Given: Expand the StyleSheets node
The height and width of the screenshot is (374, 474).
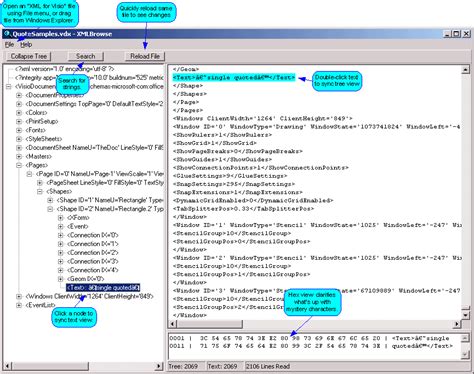Looking at the screenshot, I should pyautogui.click(x=19, y=139).
